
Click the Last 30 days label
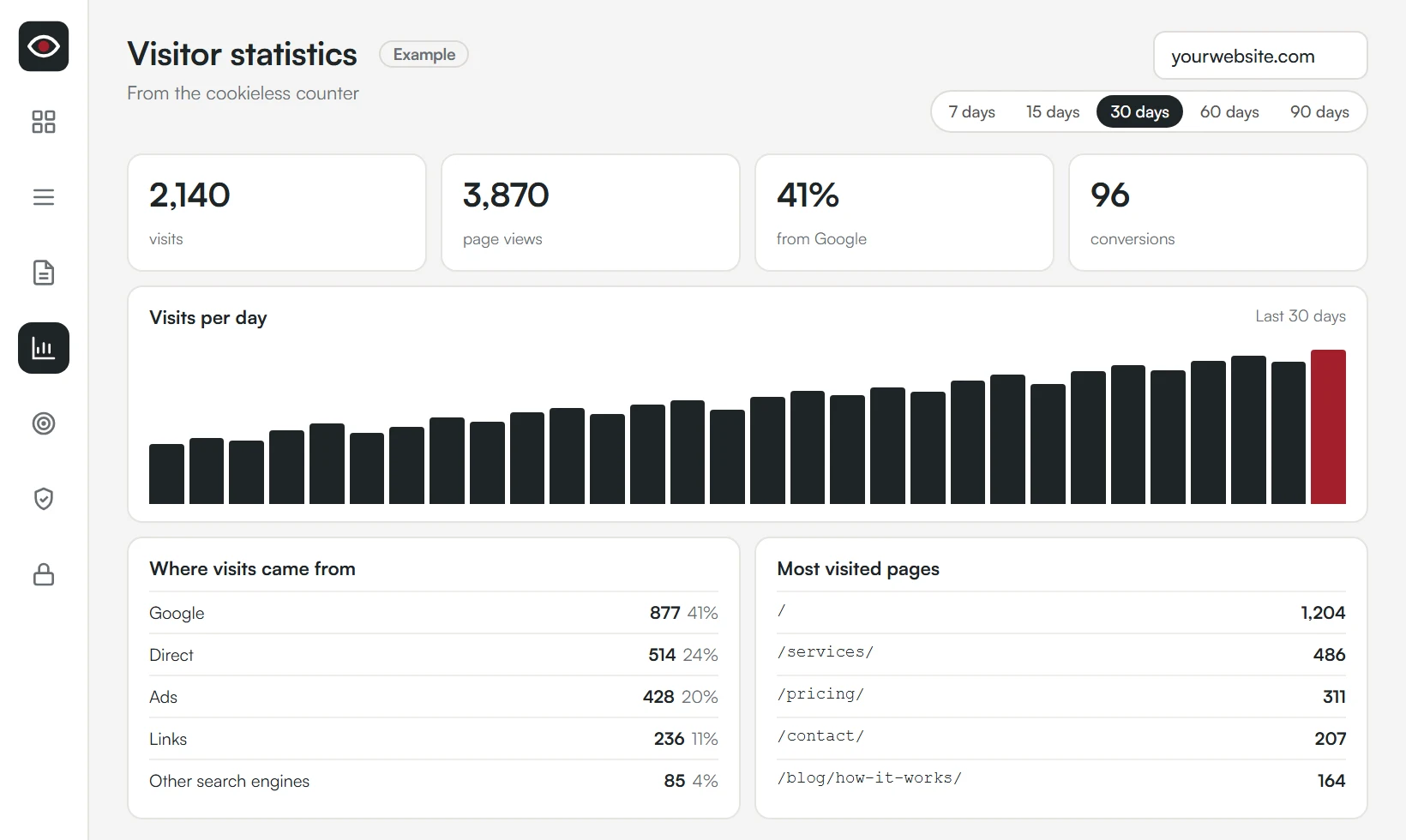point(1301,316)
